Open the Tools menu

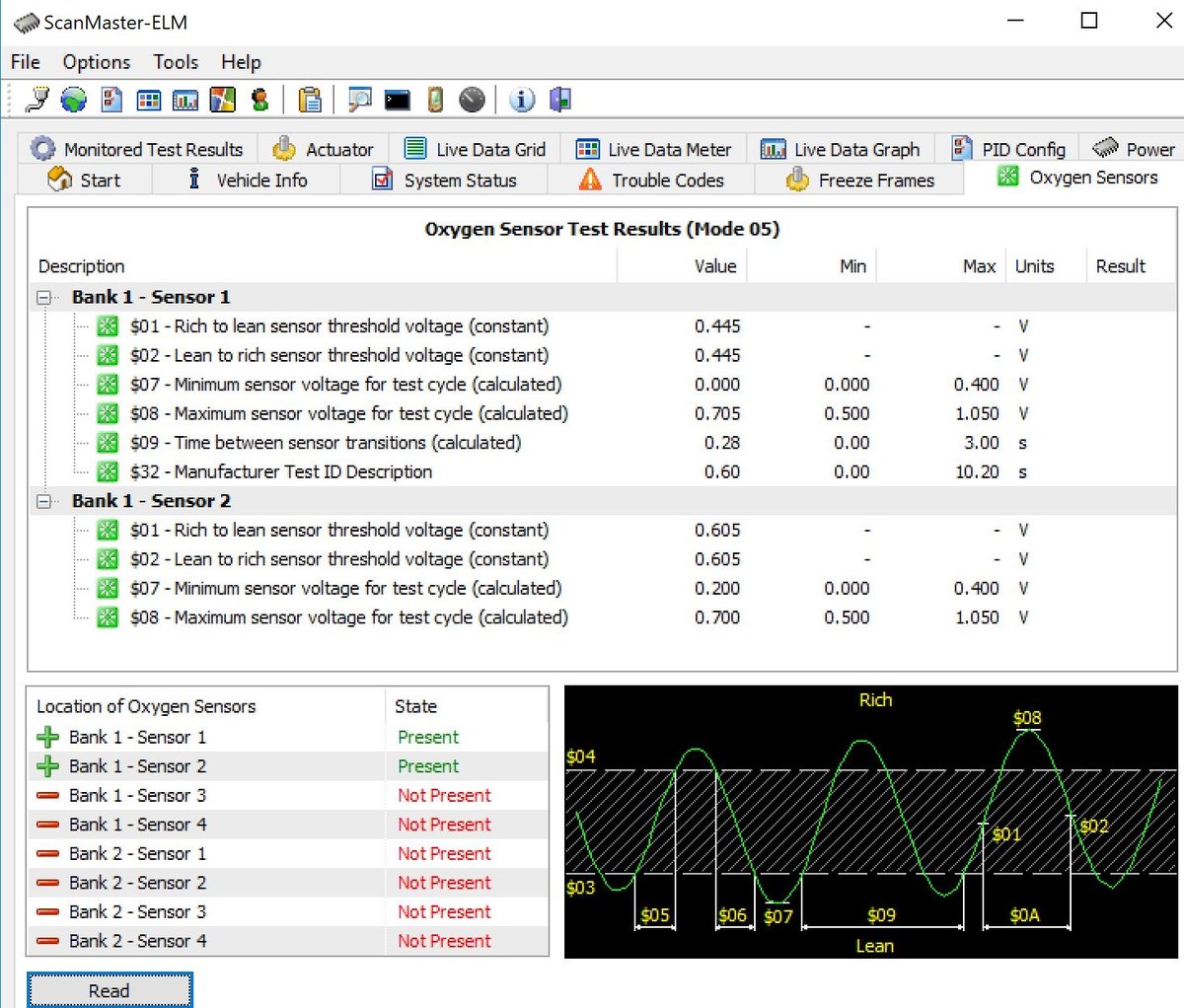click(x=176, y=62)
